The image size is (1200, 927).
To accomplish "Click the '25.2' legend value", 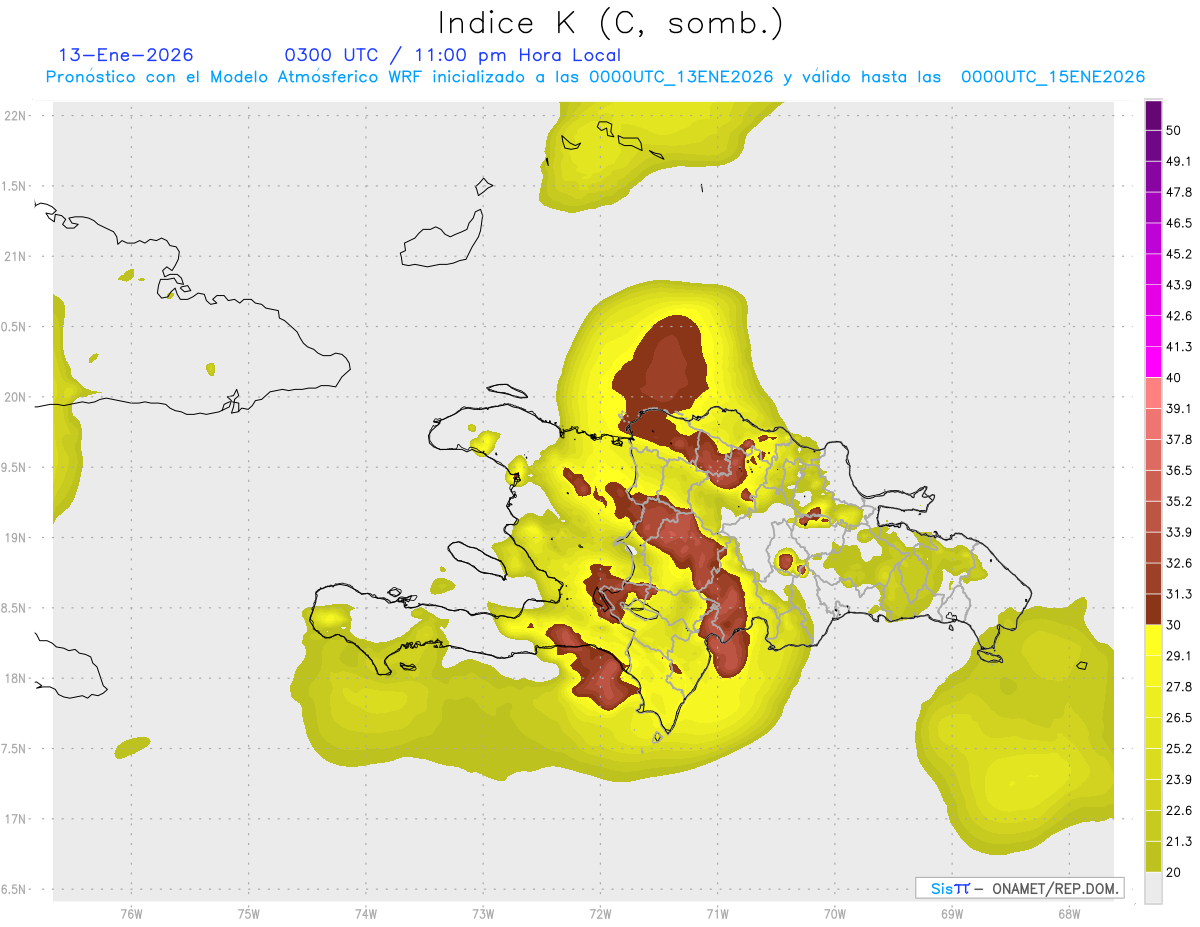I will tap(1179, 748).
